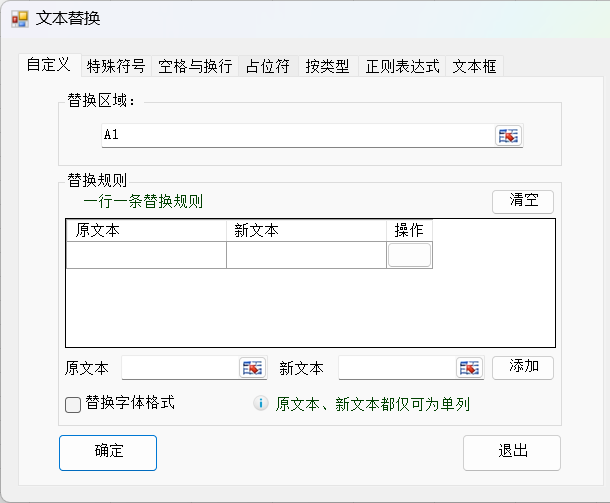Go to 按类型 tab
610x503 pixels.
327,67
